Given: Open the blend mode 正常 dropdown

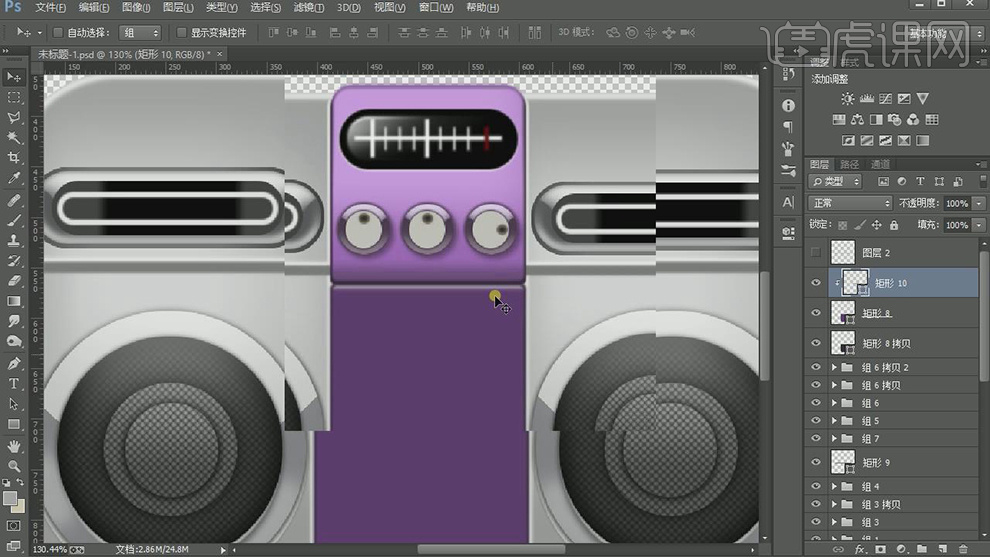Looking at the screenshot, I should click(849, 203).
